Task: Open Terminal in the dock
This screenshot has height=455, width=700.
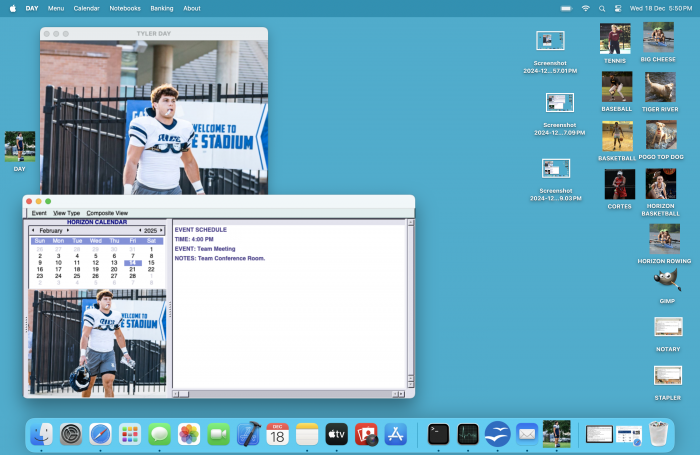Action: point(438,434)
